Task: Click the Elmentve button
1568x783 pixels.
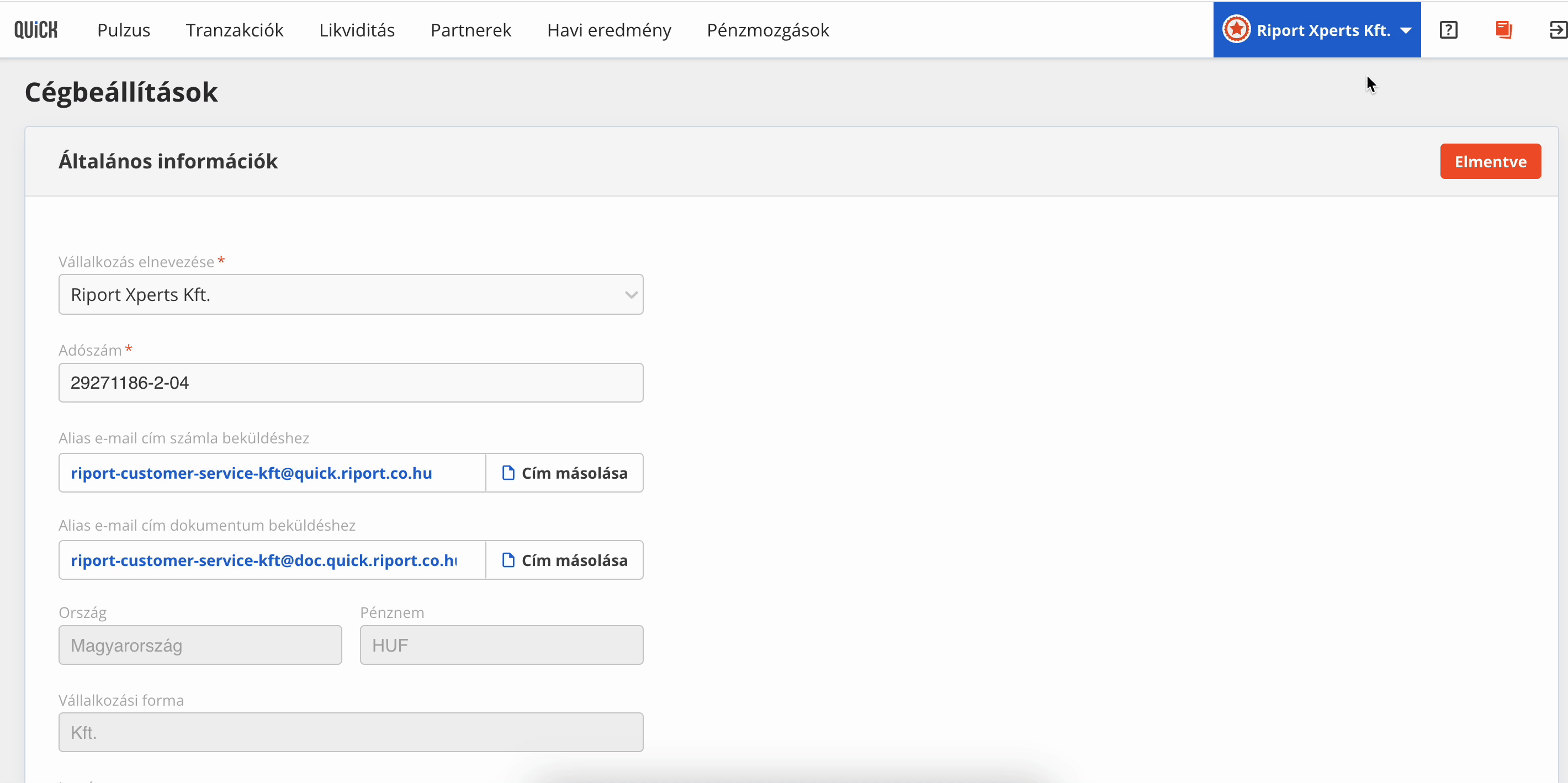Action: click(1491, 161)
